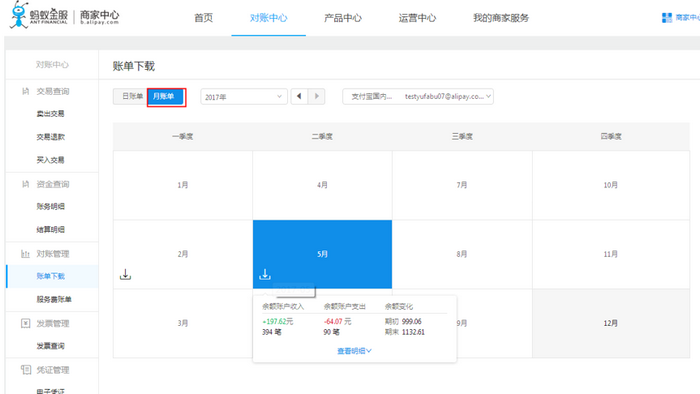Screen dimensions: 700x394
Task: Open 商家中心 grid icon at top right
Action: [667, 18]
